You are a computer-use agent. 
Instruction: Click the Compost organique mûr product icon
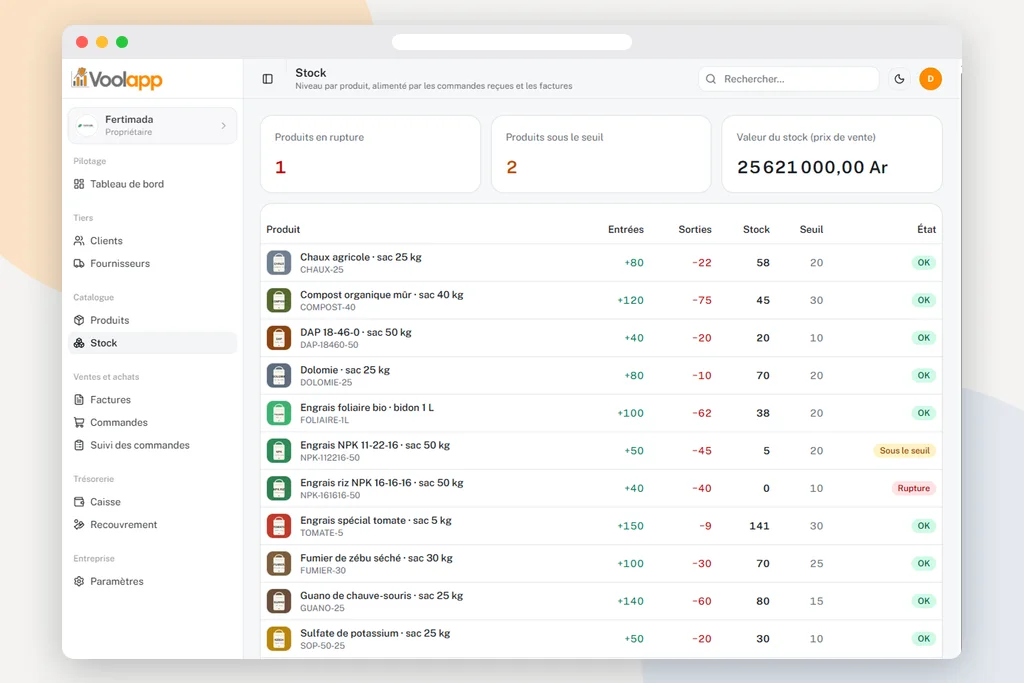pos(279,300)
